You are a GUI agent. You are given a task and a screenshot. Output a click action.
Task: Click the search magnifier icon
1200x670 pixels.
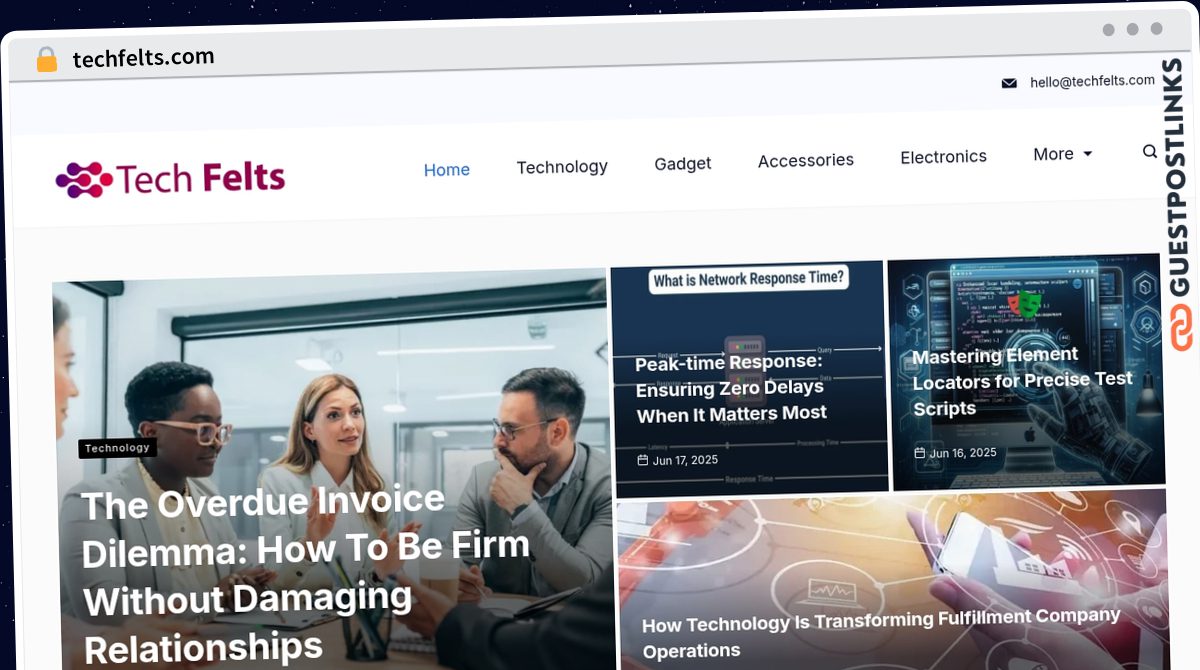pos(1150,152)
